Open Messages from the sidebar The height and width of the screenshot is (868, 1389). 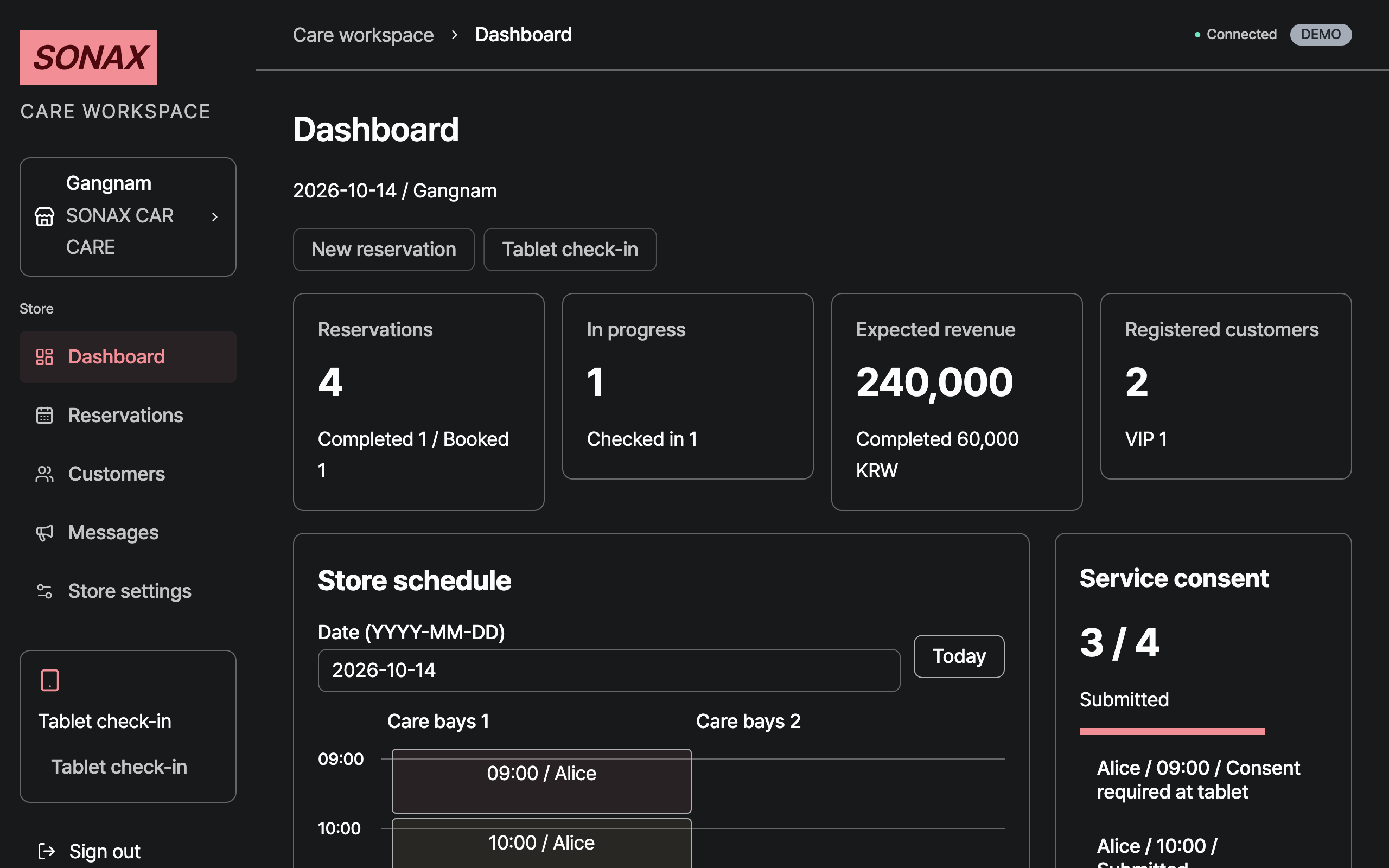[x=128, y=532]
